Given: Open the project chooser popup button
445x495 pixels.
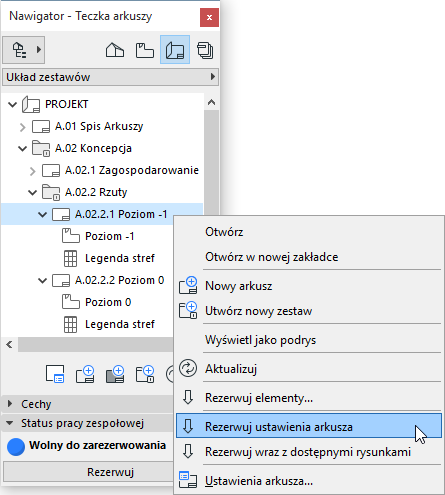Looking at the screenshot, I should point(24,50).
